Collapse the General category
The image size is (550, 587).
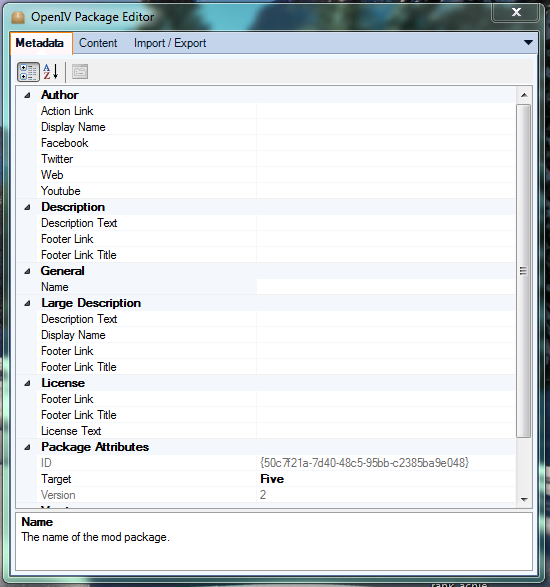27,271
